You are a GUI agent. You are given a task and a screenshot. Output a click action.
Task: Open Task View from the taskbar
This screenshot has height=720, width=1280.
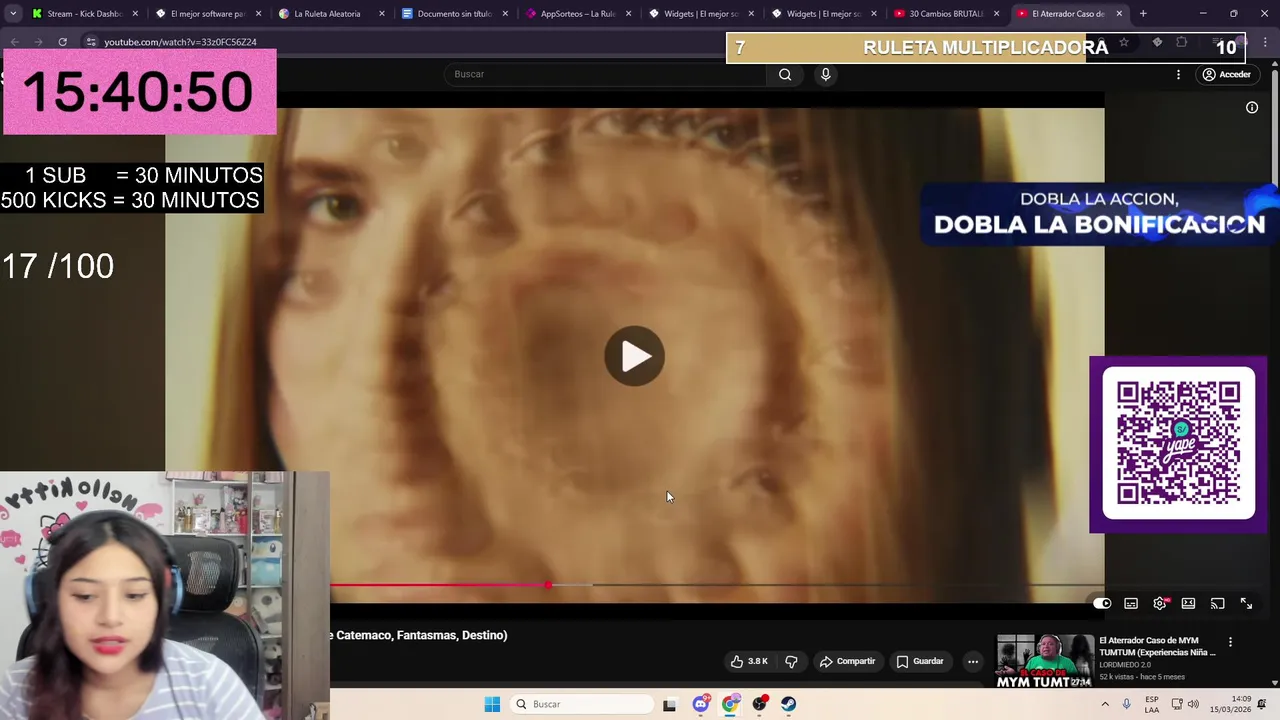[669, 704]
